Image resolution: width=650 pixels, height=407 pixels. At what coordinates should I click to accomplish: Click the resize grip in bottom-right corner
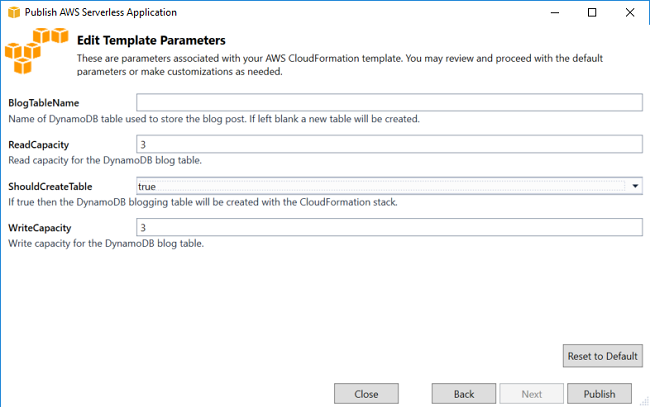tap(644, 401)
